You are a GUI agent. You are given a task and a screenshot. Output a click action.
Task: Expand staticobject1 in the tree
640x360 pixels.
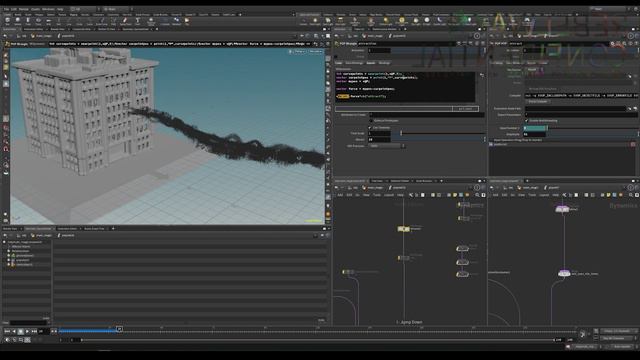tap(9, 264)
